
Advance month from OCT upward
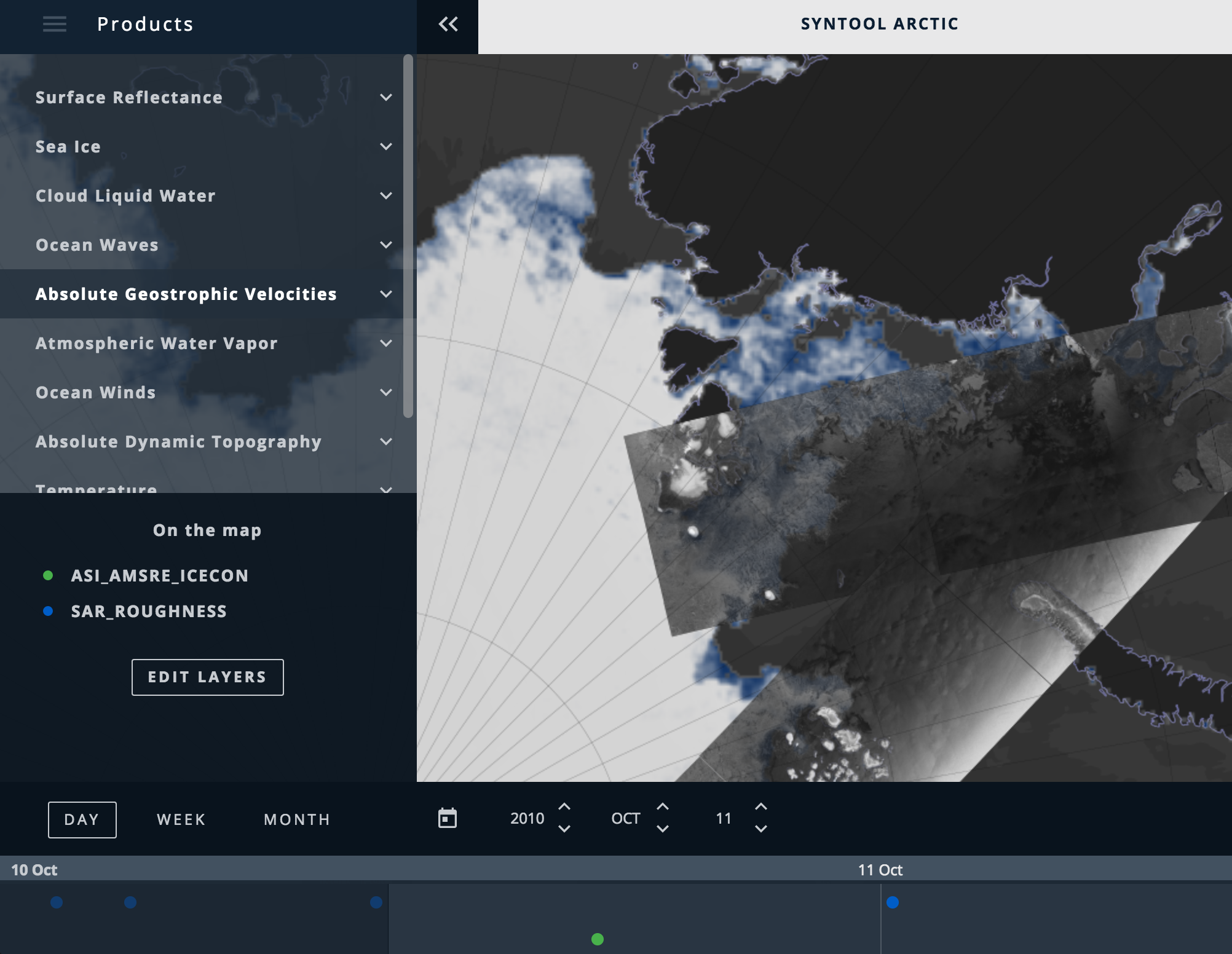(x=663, y=807)
